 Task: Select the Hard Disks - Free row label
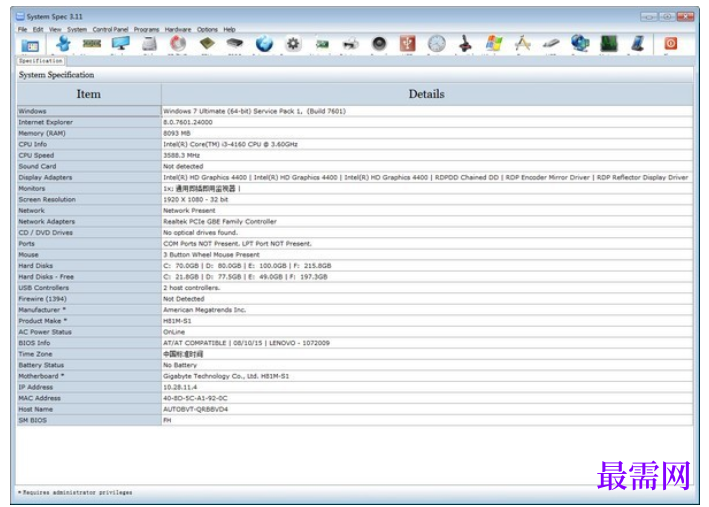pyautogui.click(x=46, y=277)
